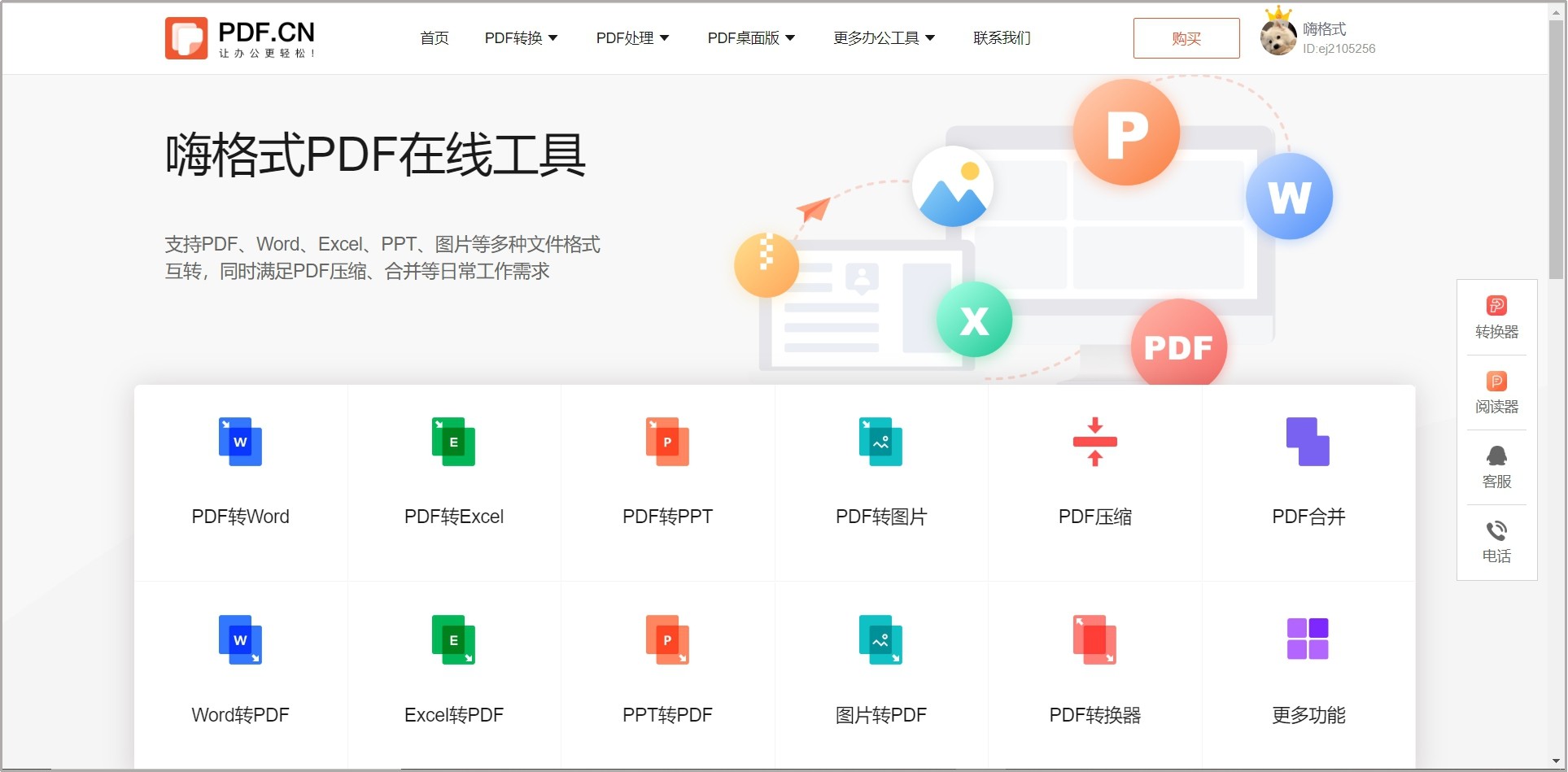Open the PDF转换器 icon
This screenshot has width=1568, height=772.
(1094, 639)
